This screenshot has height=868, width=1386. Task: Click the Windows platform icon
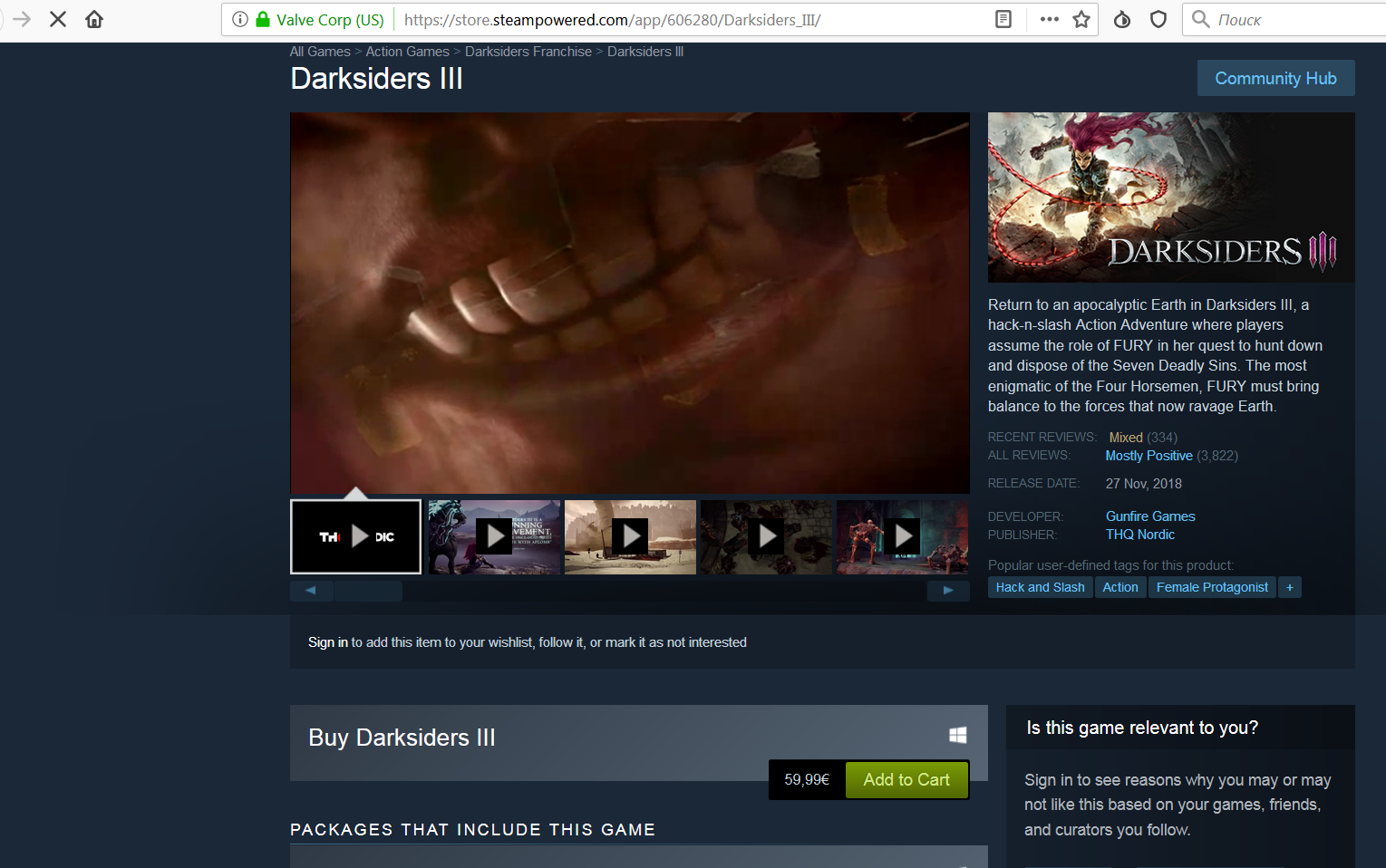(x=957, y=735)
